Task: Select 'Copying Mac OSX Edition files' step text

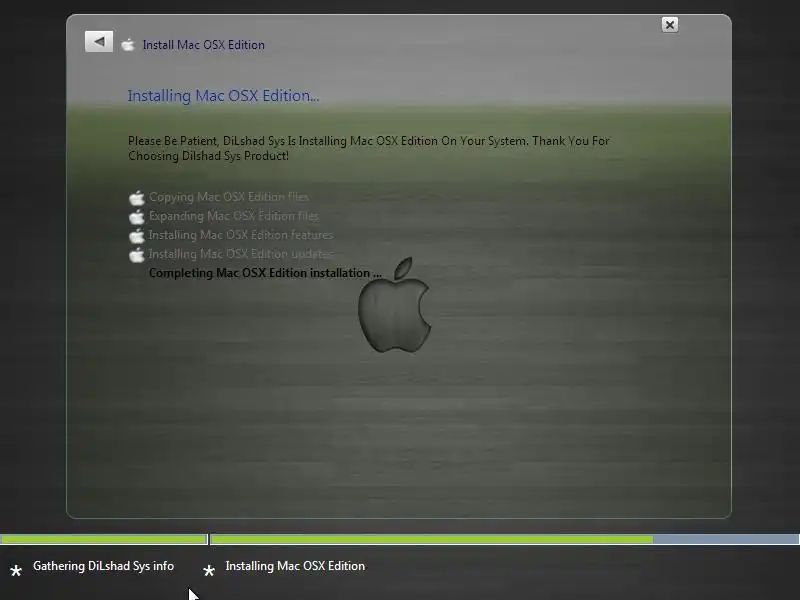Action: pos(229,197)
